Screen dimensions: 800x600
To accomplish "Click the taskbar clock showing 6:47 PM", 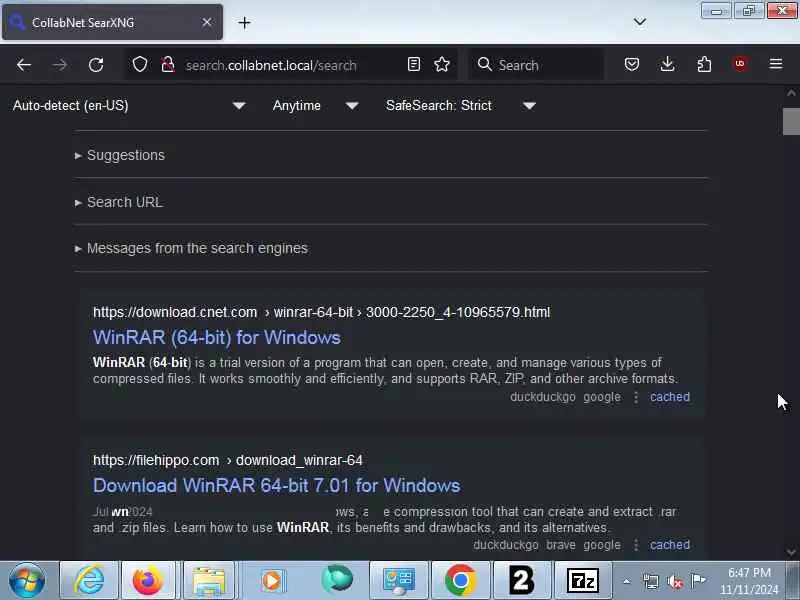I will point(749,581).
